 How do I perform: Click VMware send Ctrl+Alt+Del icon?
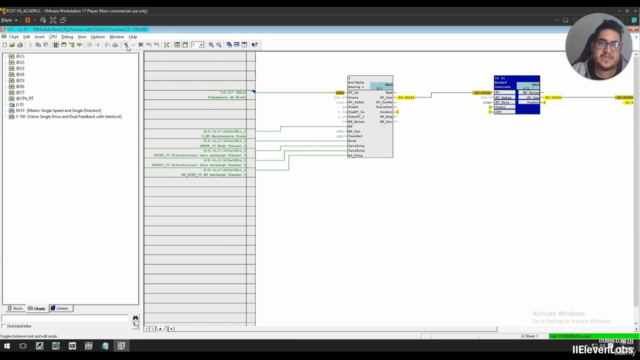(x=43, y=20)
